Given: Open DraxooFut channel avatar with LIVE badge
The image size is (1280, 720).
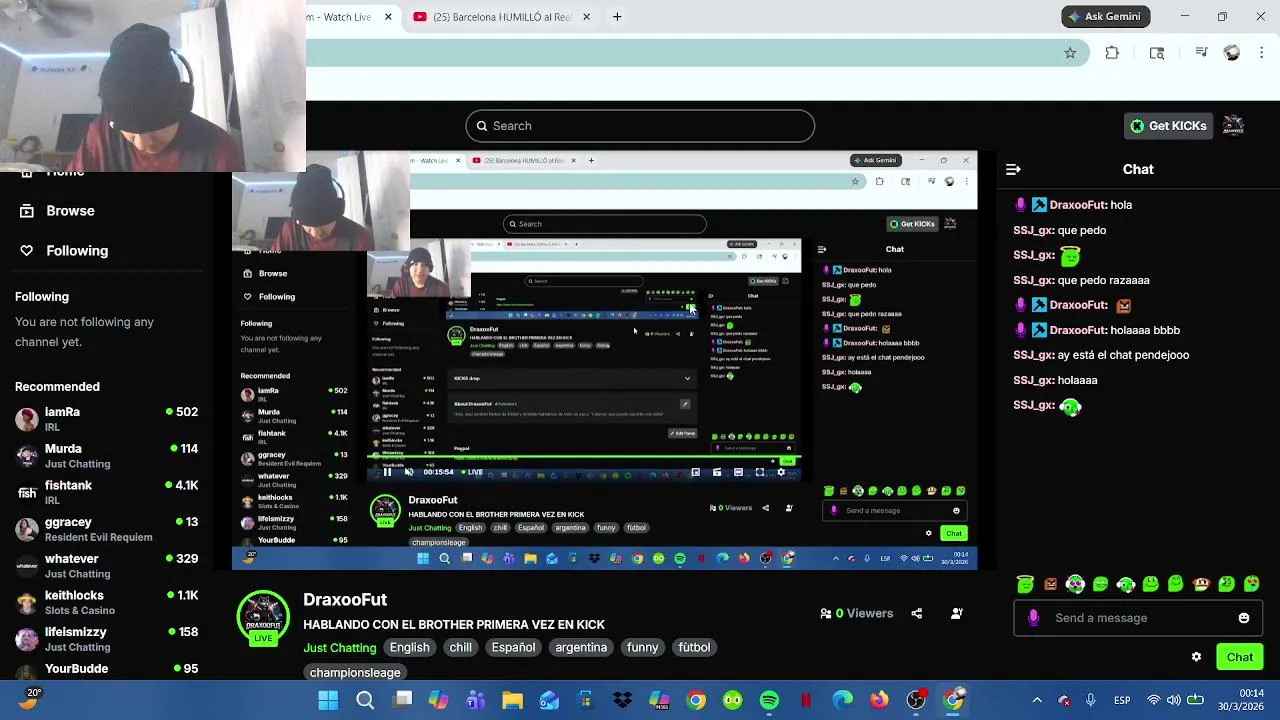Looking at the screenshot, I should click(x=262, y=616).
